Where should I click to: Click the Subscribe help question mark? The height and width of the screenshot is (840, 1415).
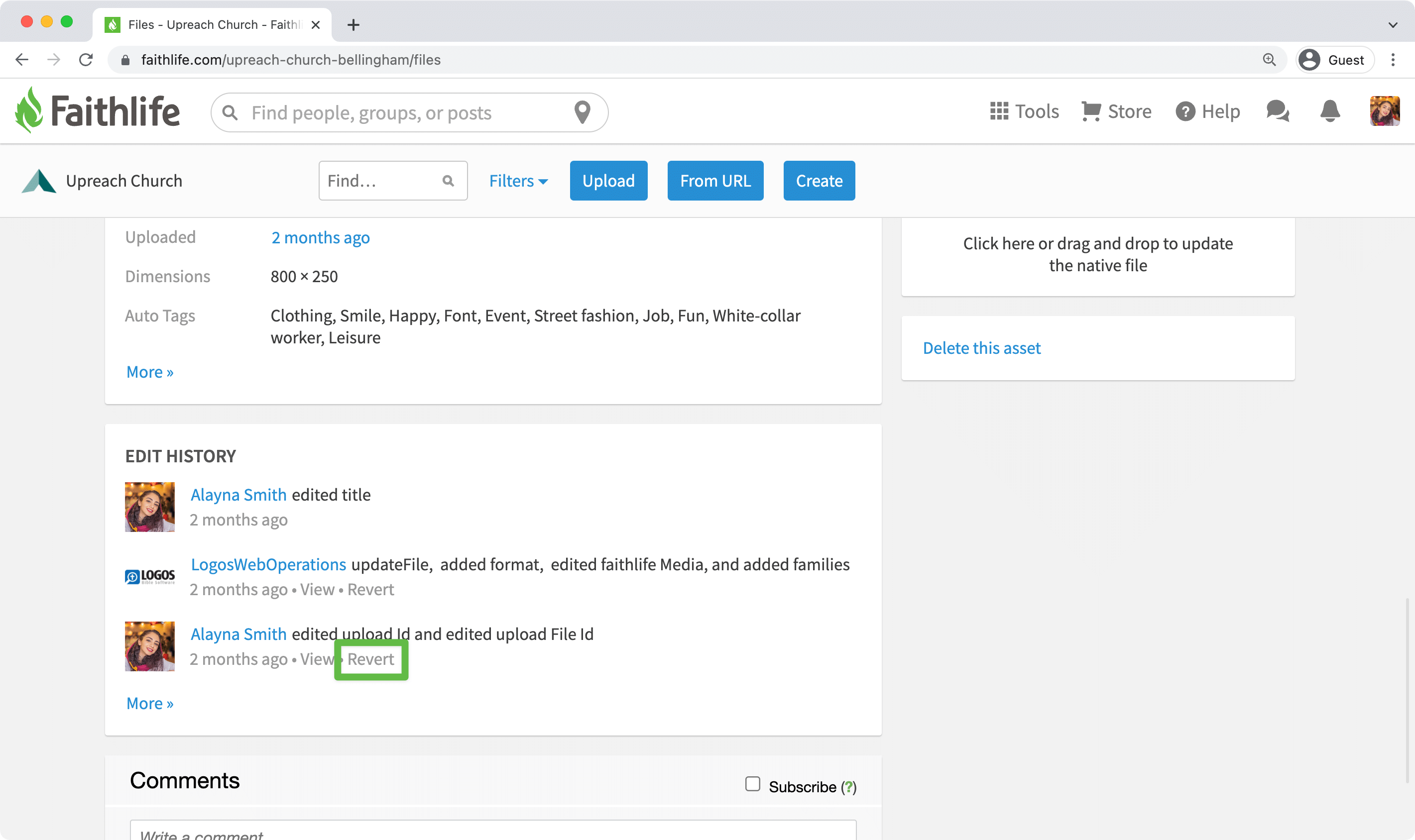848,787
